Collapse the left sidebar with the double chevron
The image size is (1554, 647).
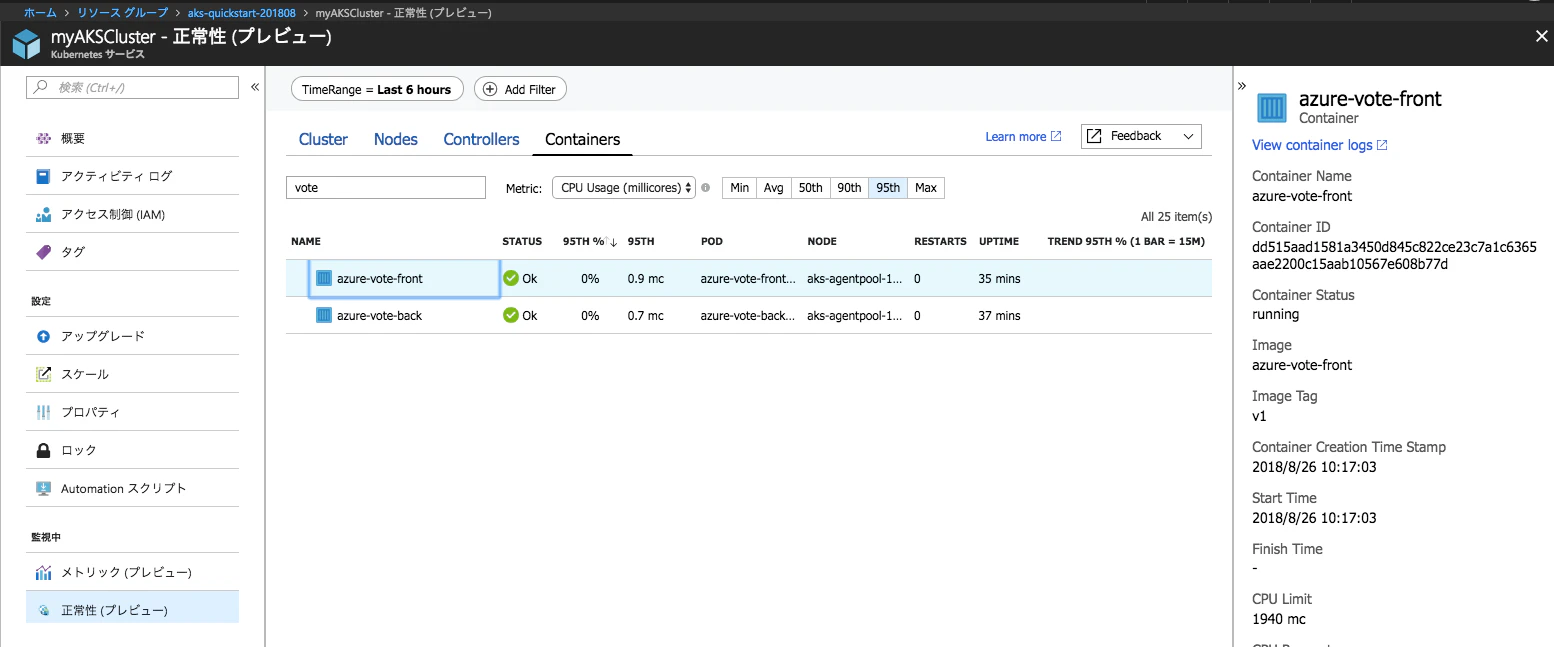255,87
